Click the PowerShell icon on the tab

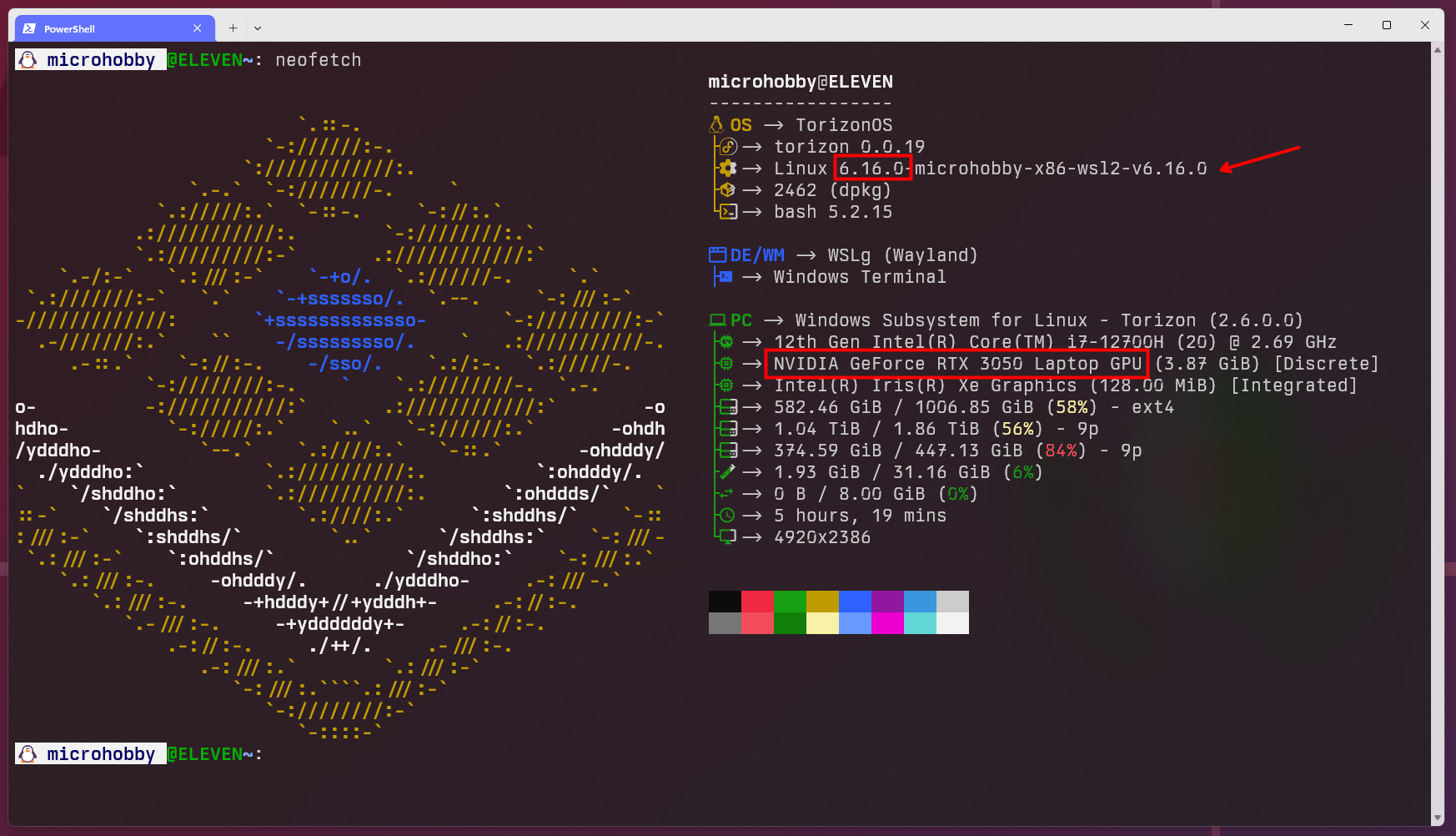29,28
